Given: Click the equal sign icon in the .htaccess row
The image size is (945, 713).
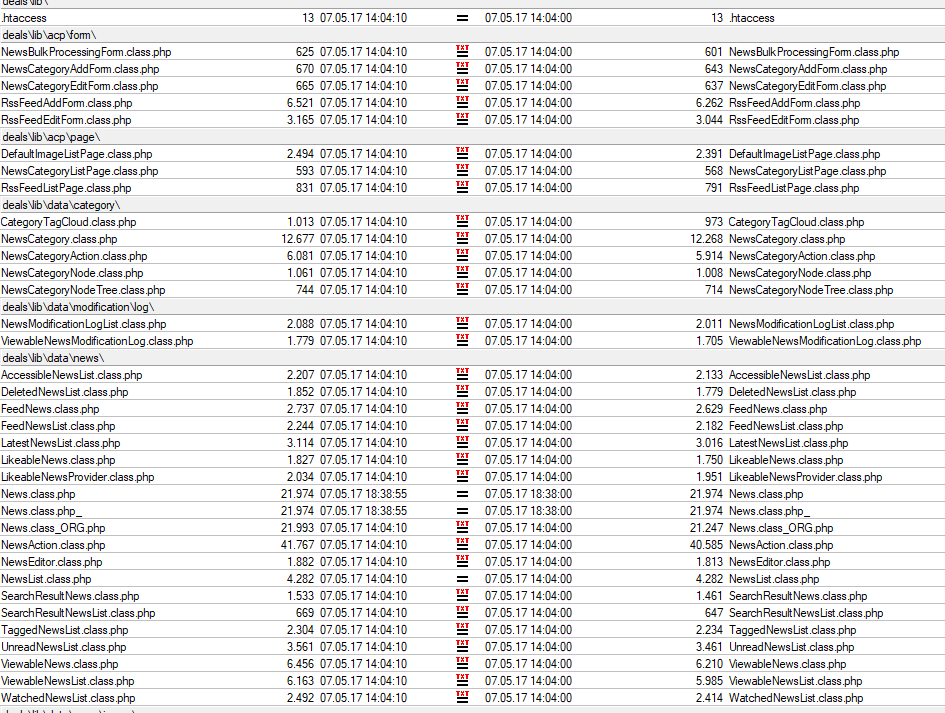Looking at the screenshot, I should point(462,18).
